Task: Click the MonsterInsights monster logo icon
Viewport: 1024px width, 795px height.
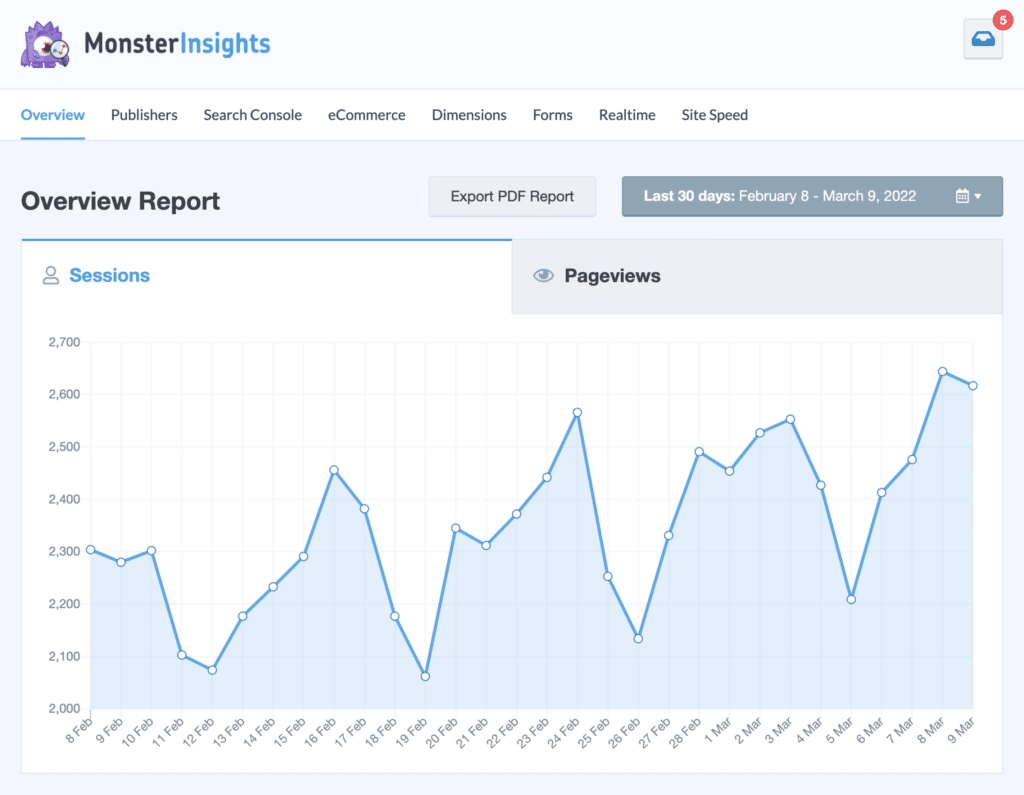Action: click(x=45, y=44)
